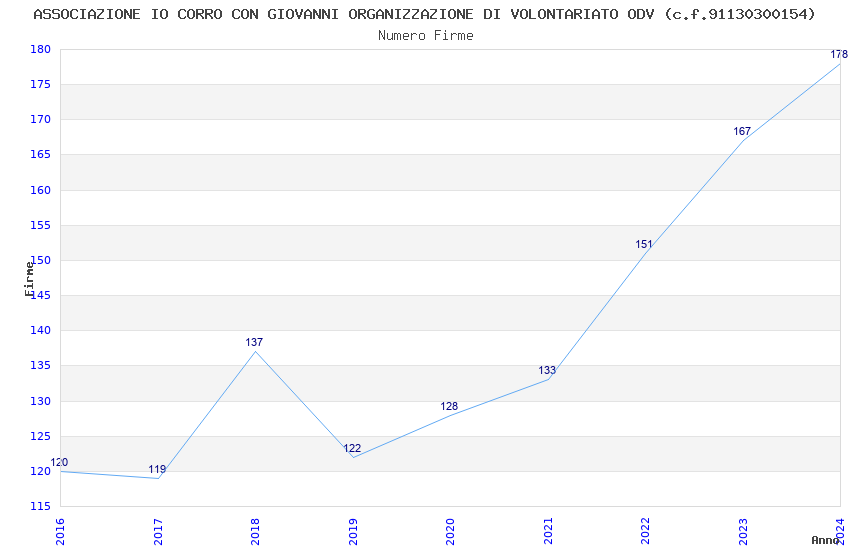Click the 'Anno' x-axis label
850x550 pixels.
pyautogui.click(x=825, y=540)
